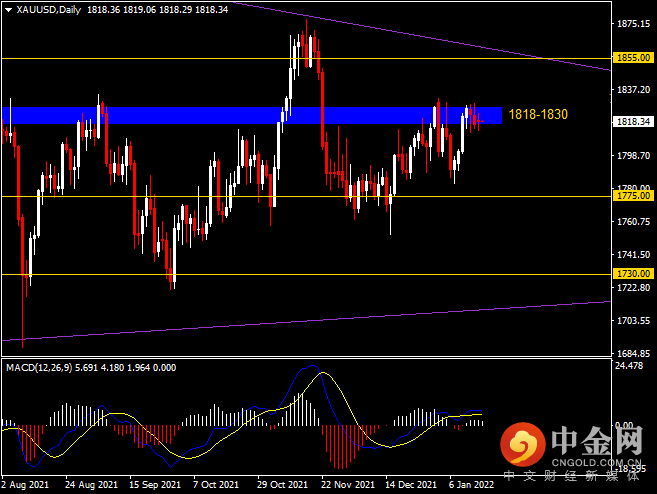
Task: Select the 1722.80 price scale value
Action: (x=634, y=287)
